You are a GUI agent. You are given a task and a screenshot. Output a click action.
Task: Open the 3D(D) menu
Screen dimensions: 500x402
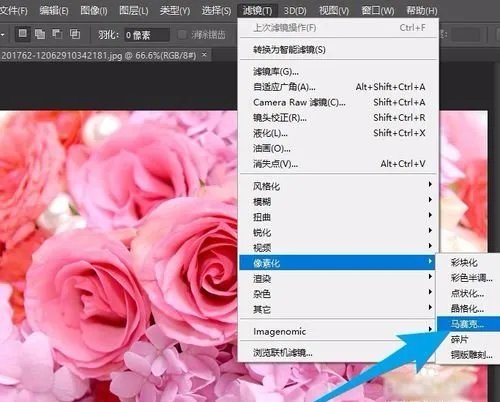[x=295, y=11]
